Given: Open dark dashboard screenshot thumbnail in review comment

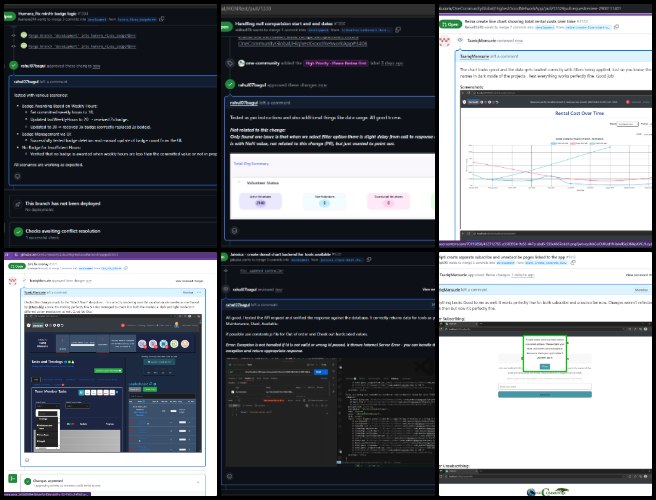Looking at the screenshot, I should [x=113, y=383].
